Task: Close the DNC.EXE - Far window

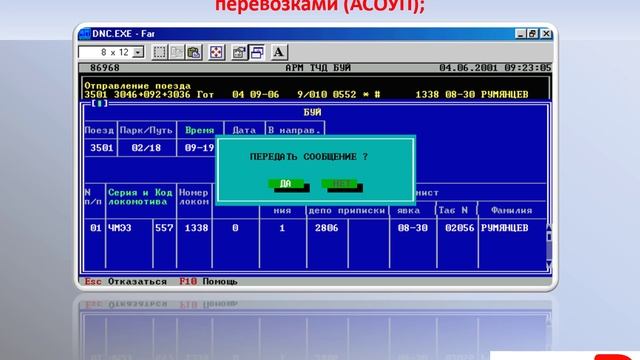Action: pos(546,34)
